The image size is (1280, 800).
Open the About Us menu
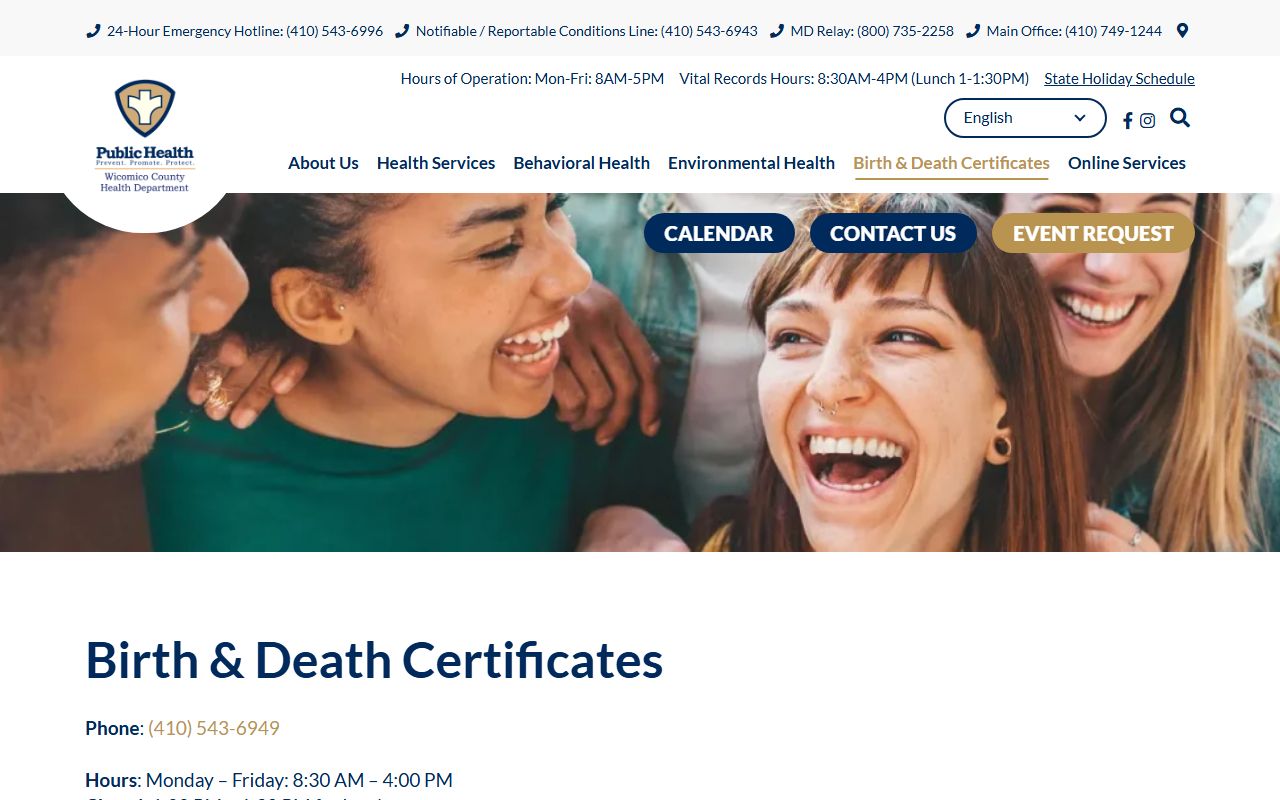click(x=323, y=163)
